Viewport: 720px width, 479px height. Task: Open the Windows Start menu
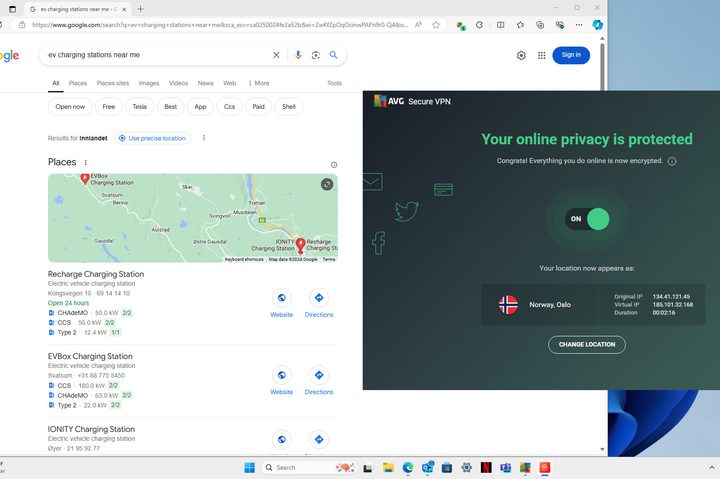click(x=249, y=468)
